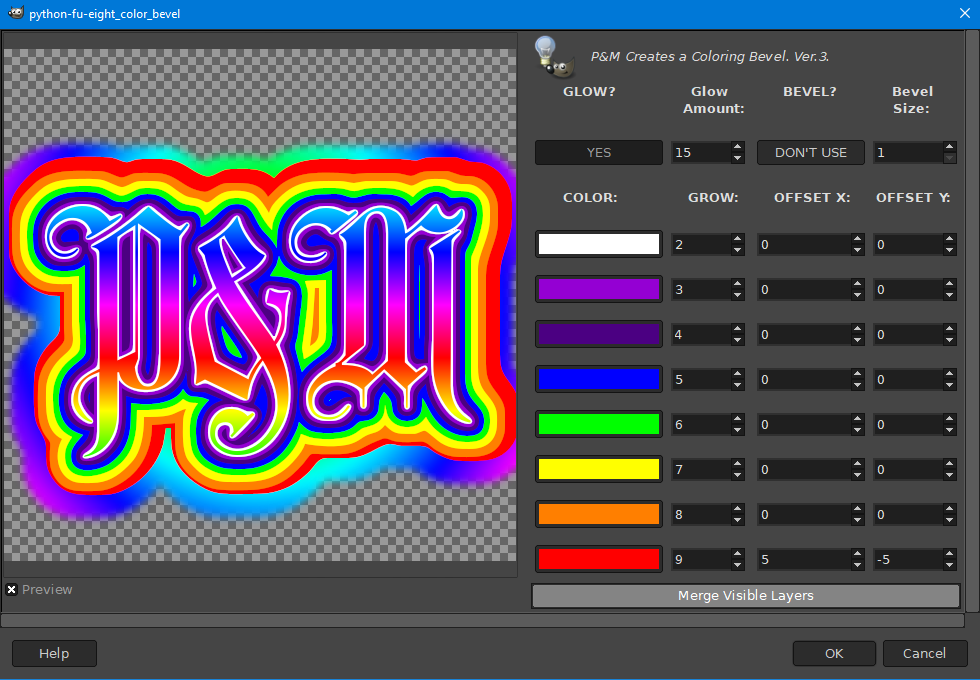
Task: Click the Merge Visible Layers button
Action: click(746, 596)
